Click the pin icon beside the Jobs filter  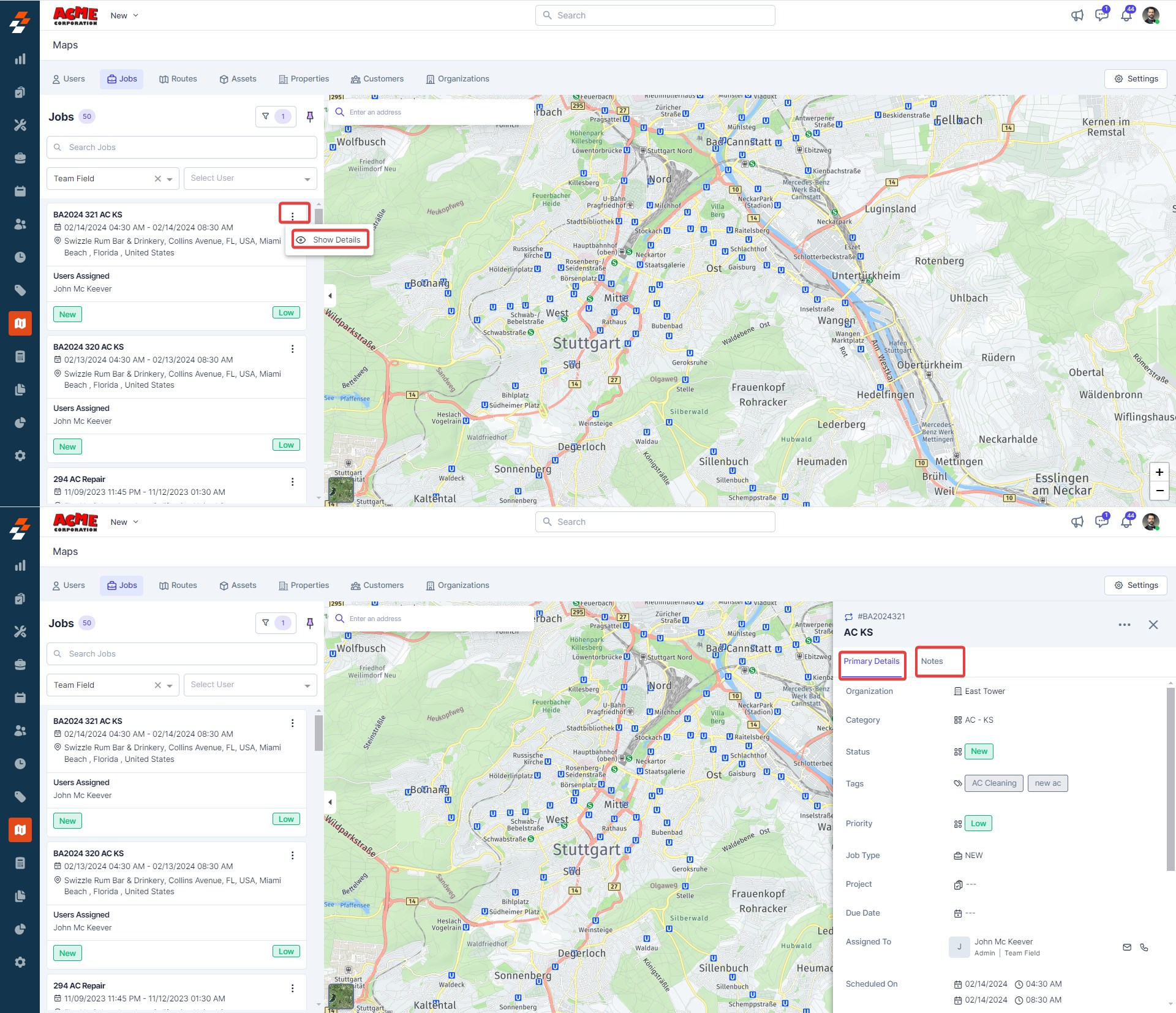click(x=310, y=116)
